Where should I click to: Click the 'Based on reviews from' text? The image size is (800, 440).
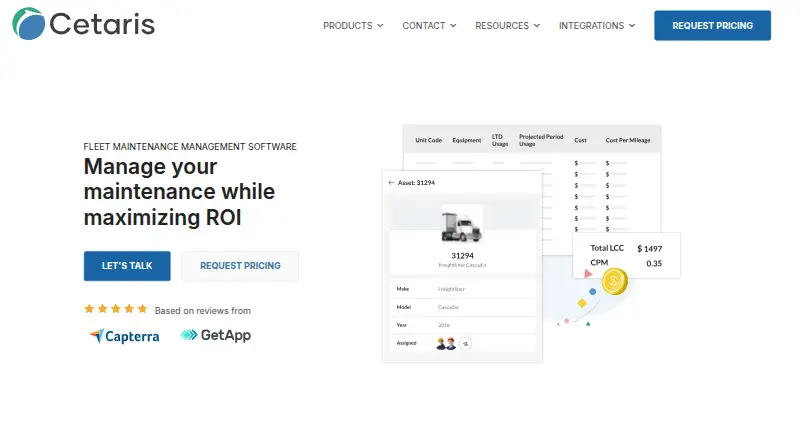[x=203, y=310]
